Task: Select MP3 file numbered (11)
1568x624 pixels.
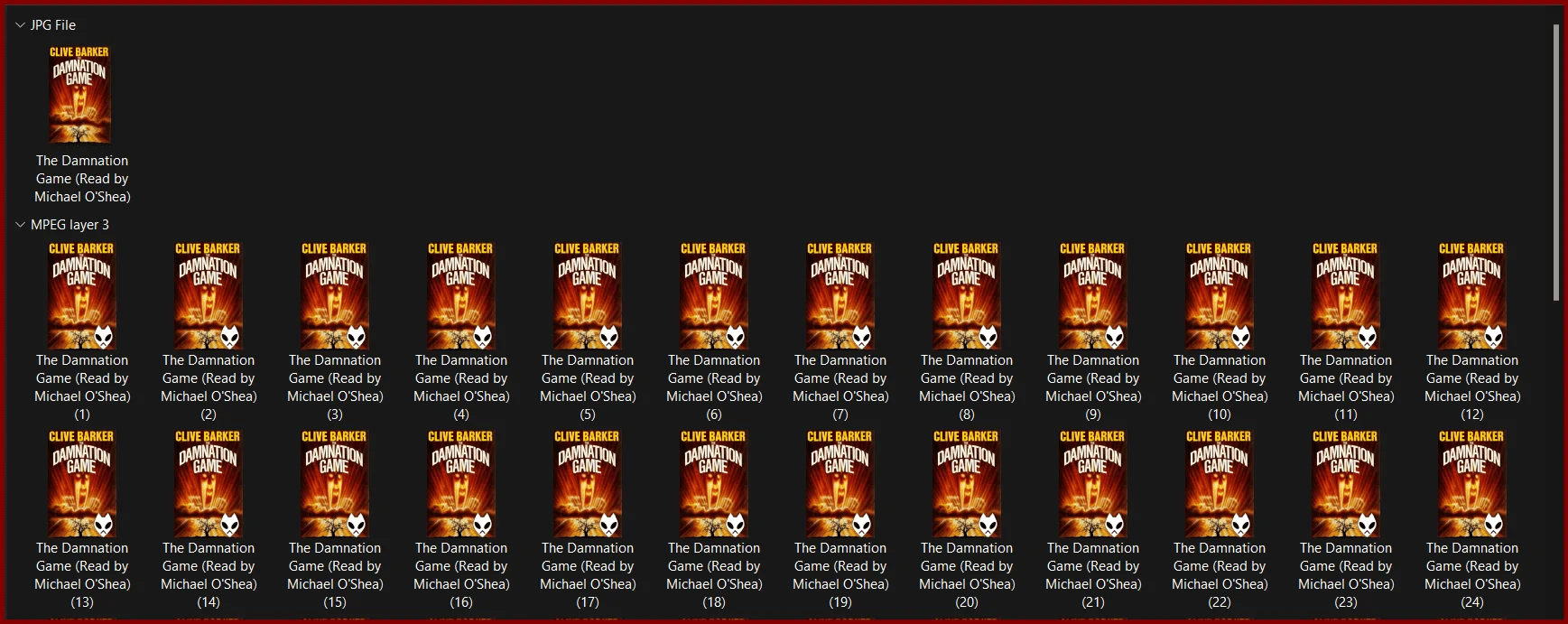Action: 1346,331
